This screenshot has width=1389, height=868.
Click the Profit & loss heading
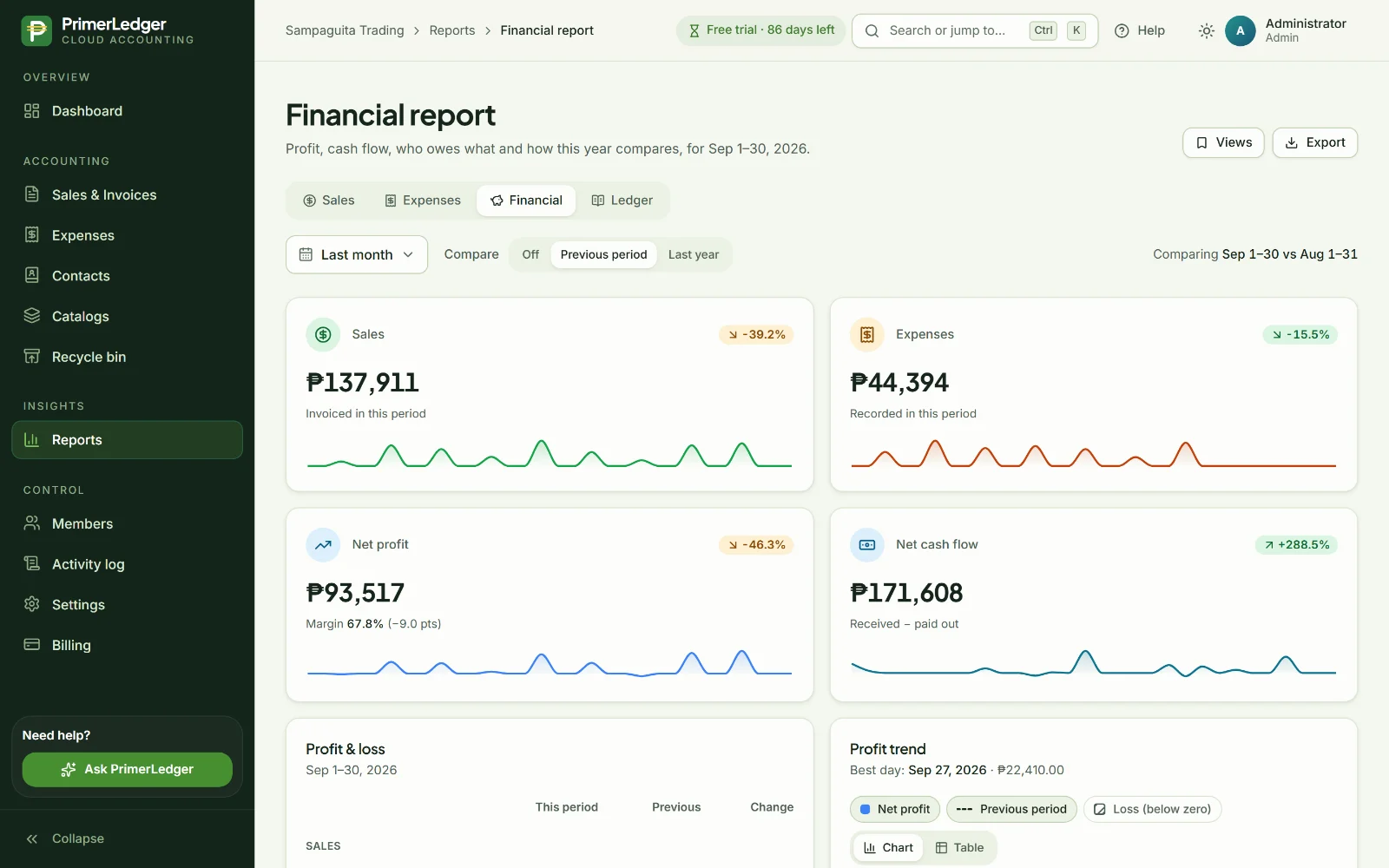pos(346,749)
